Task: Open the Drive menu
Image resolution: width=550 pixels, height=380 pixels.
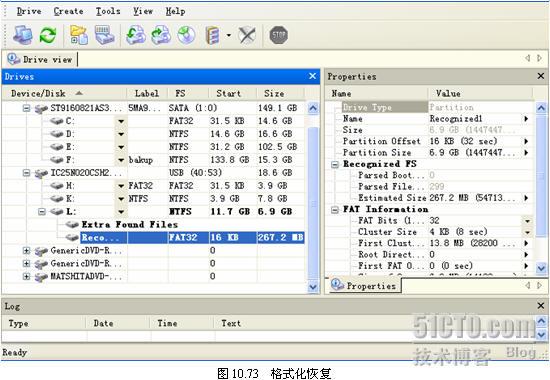Action: pos(29,11)
